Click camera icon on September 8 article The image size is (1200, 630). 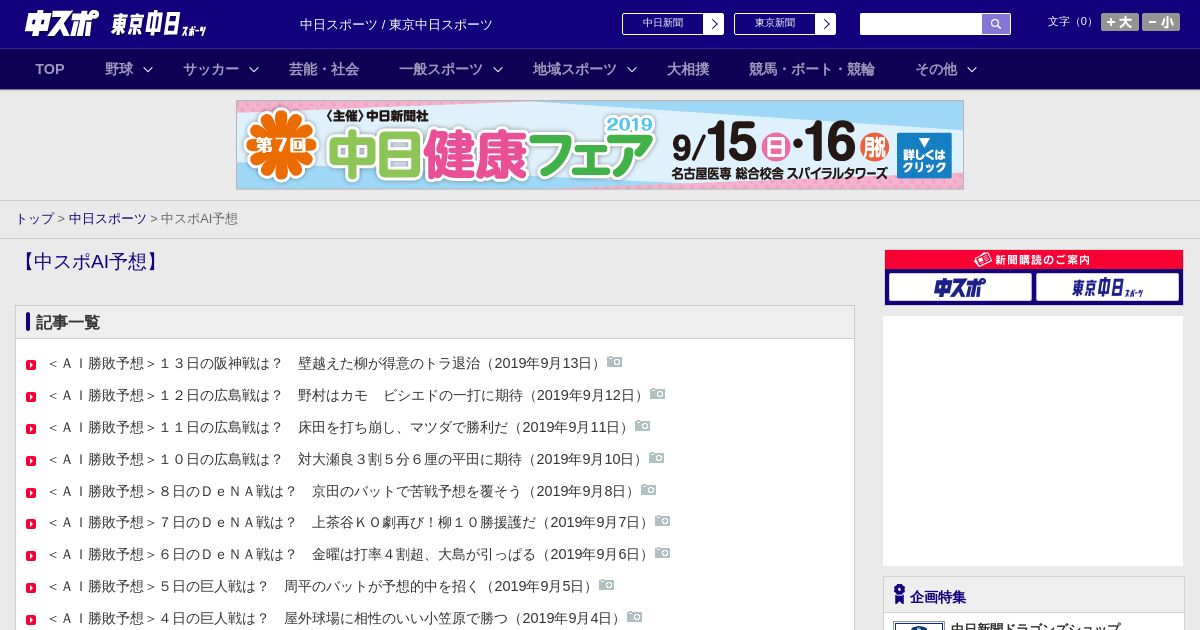[649, 490]
